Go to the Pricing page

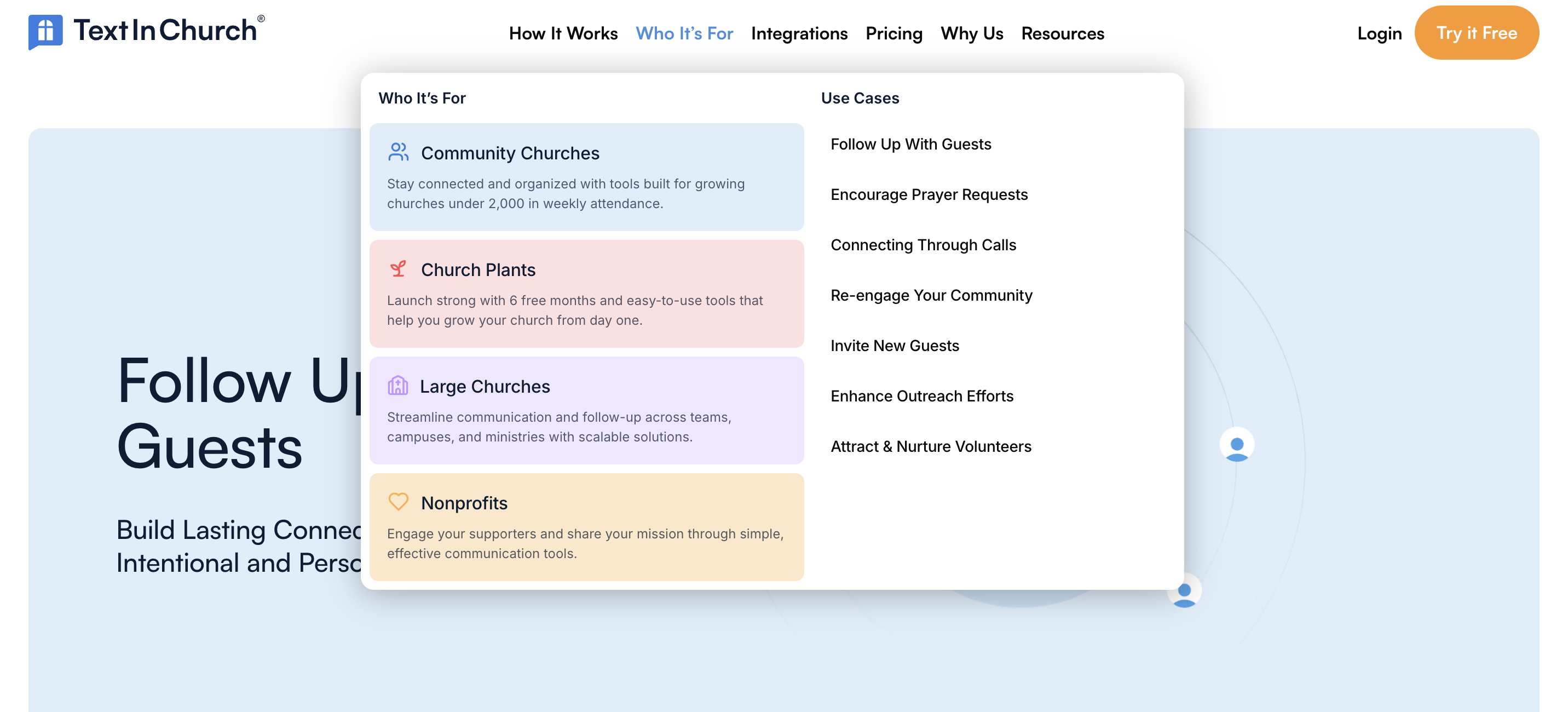pos(893,33)
